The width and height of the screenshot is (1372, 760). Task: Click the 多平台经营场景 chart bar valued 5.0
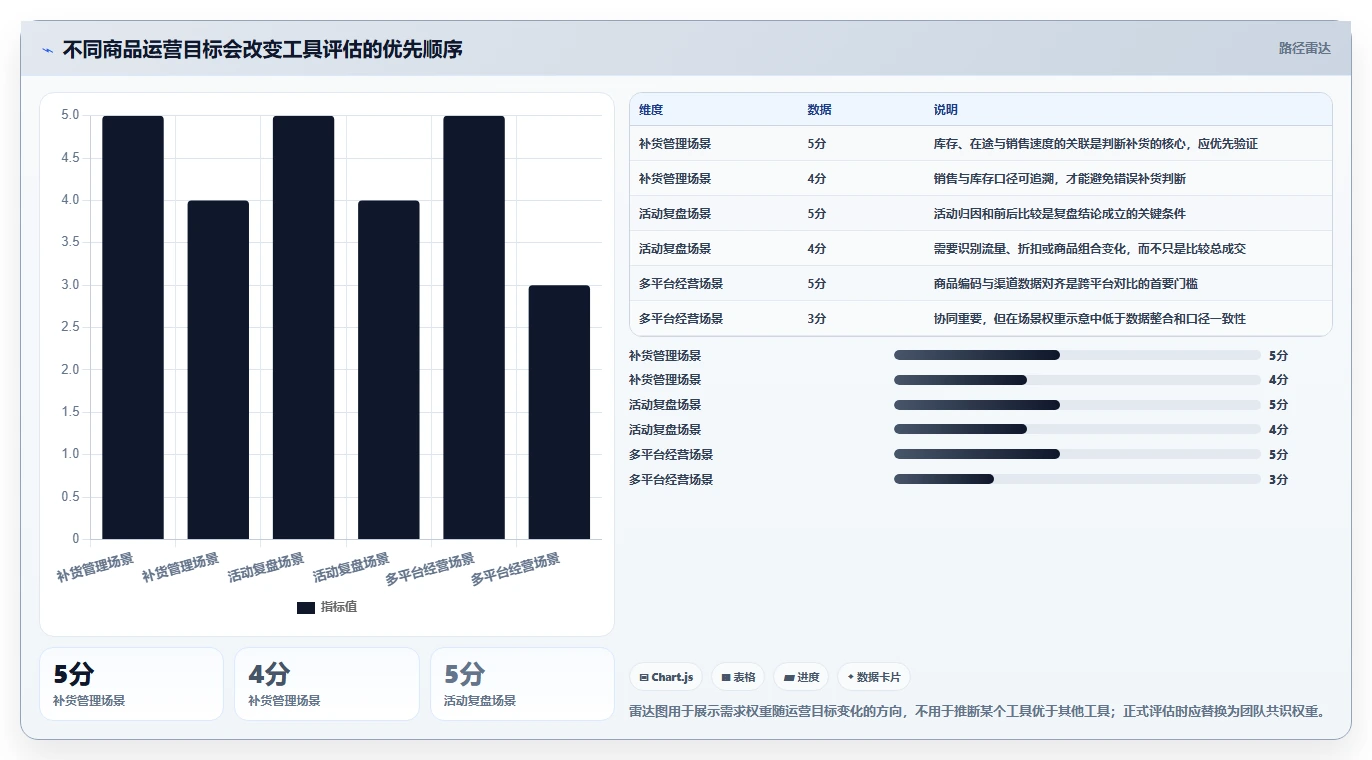474,327
